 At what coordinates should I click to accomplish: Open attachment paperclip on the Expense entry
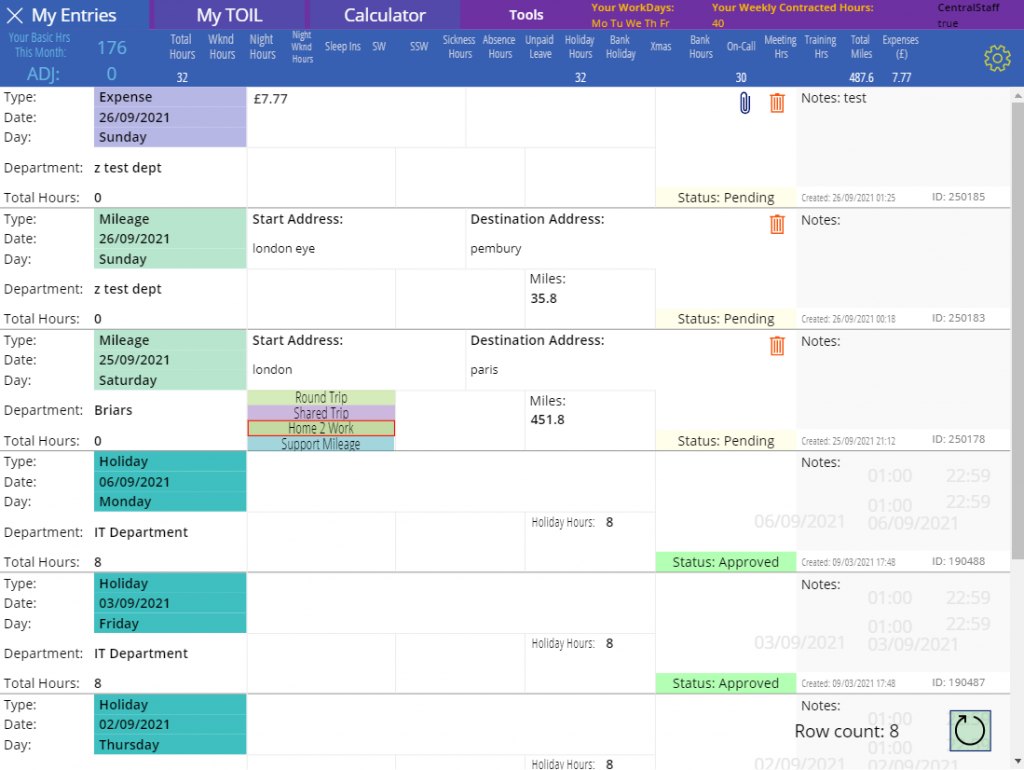pos(744,103)
